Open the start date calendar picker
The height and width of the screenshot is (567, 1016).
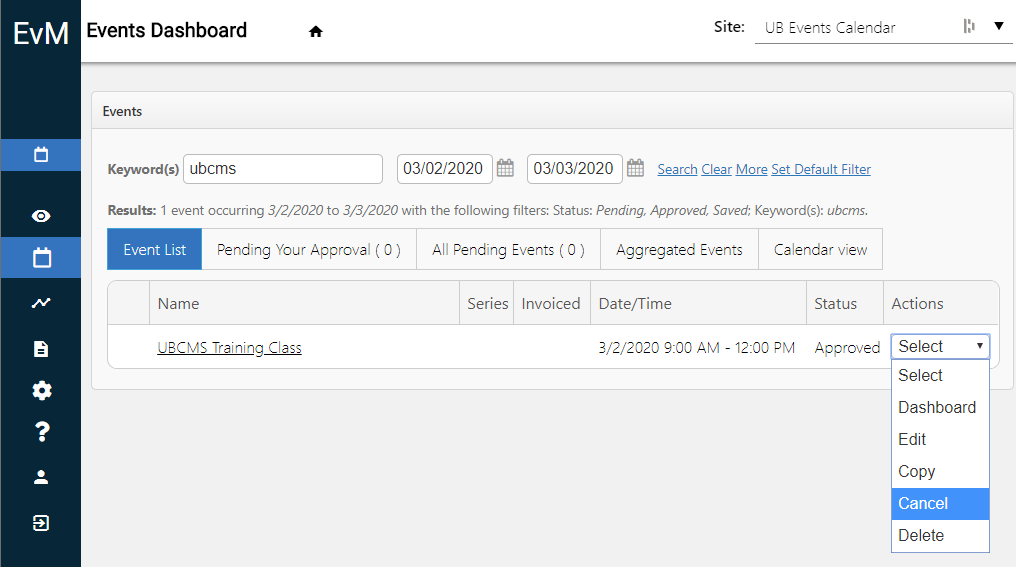(x=506, y=169)
